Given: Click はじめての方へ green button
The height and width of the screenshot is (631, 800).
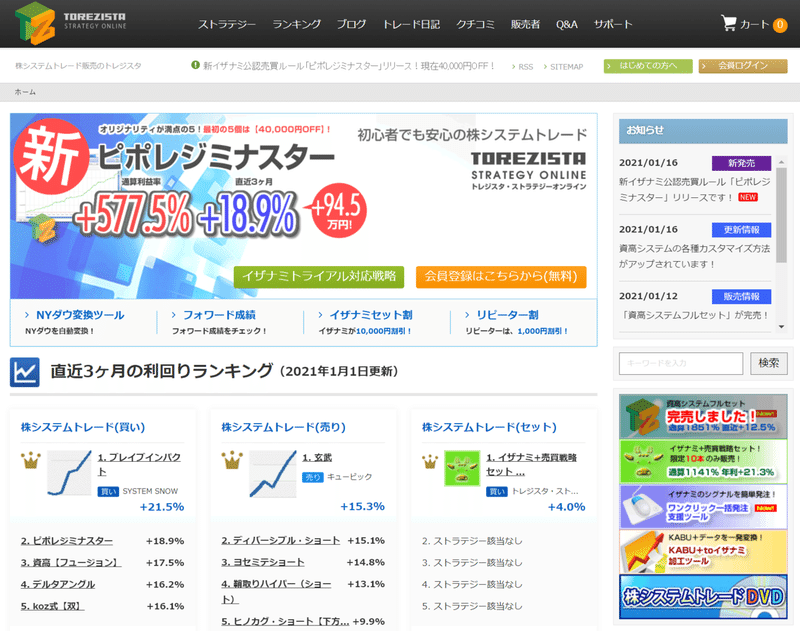Looking at the screenshot, I should click(648, 66).
